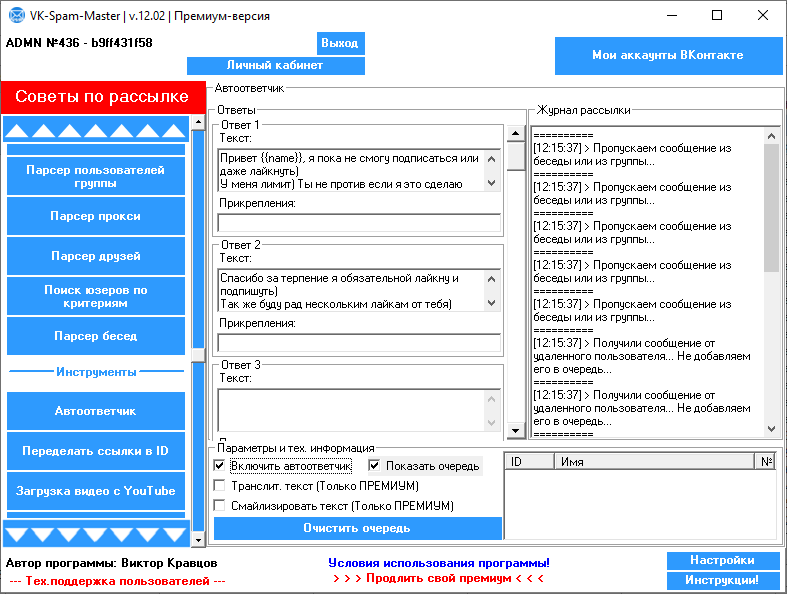Click the up-arrows strip in the sidebar
787x594 pixels.
click(96, 130)
